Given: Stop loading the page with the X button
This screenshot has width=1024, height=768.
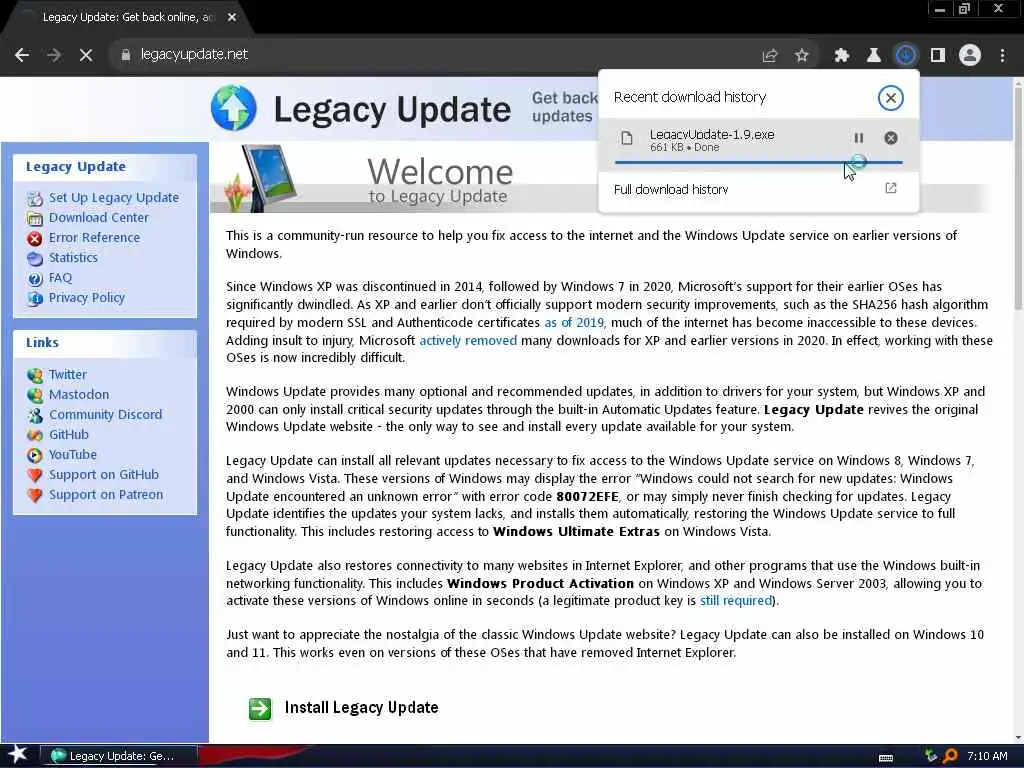Looking at the screenshot, I should click(86, 55).
